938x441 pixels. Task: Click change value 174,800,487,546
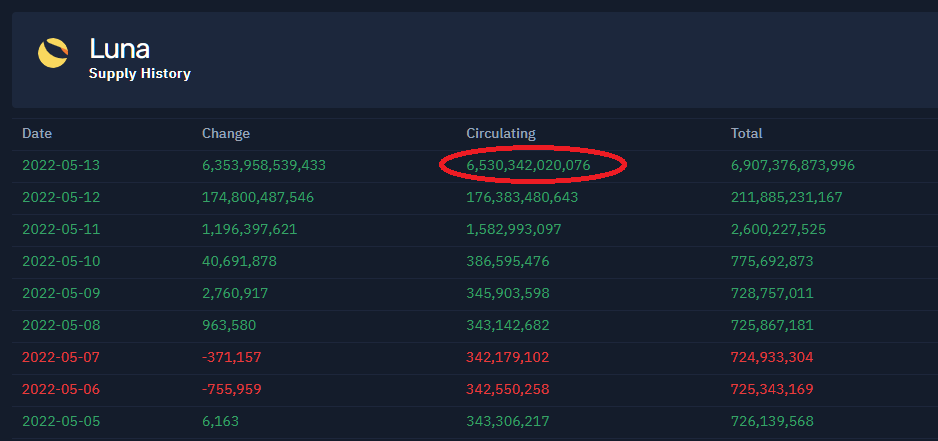(258, 197)
